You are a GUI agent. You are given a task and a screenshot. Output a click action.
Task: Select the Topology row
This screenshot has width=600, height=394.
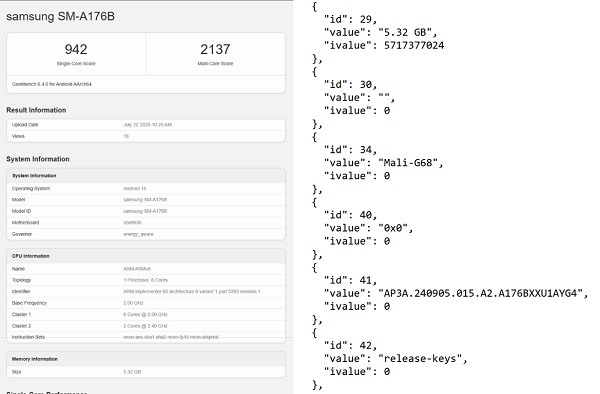pos(146,280)
